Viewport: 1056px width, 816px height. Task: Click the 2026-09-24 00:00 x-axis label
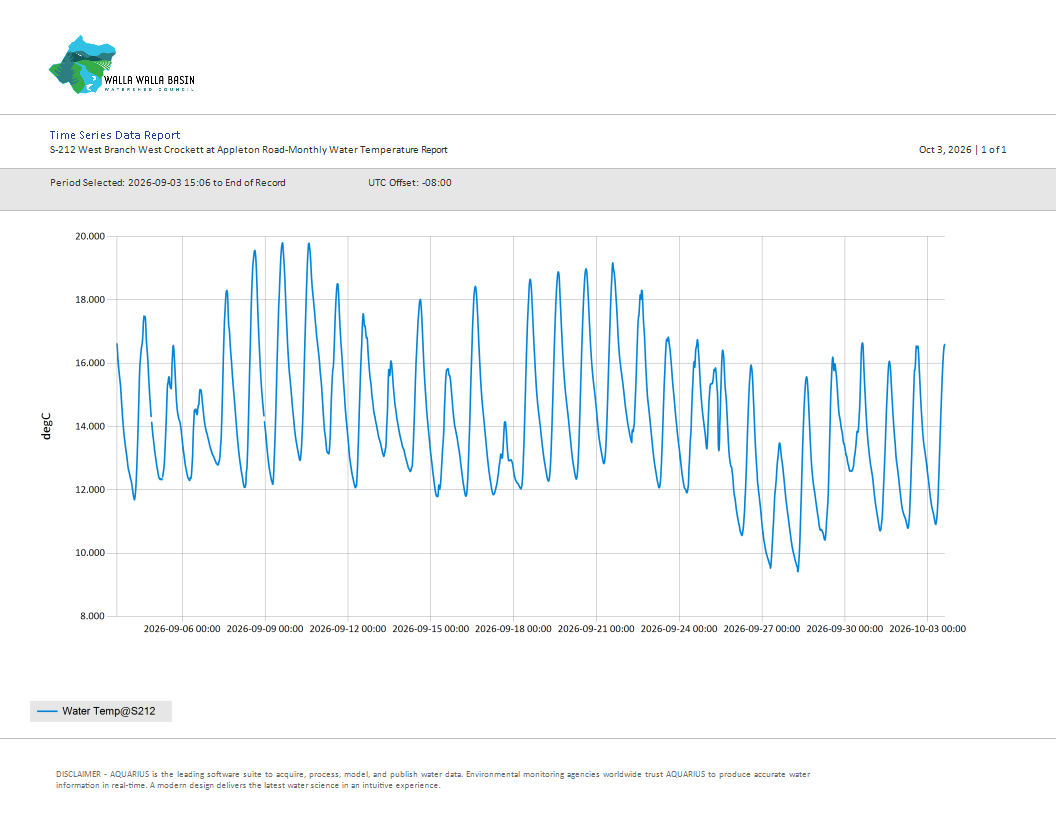coord(679,629)
